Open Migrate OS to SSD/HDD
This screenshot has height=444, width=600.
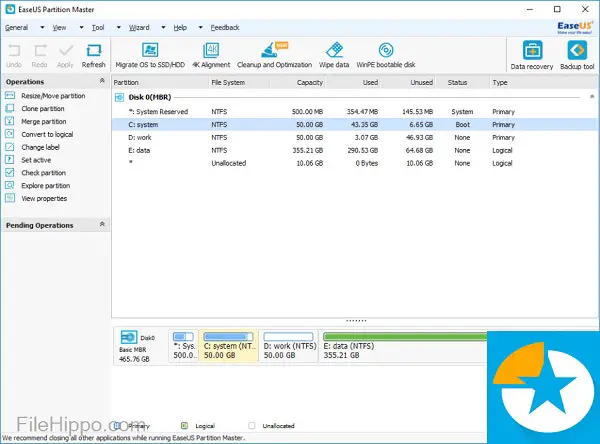(150, 56)
